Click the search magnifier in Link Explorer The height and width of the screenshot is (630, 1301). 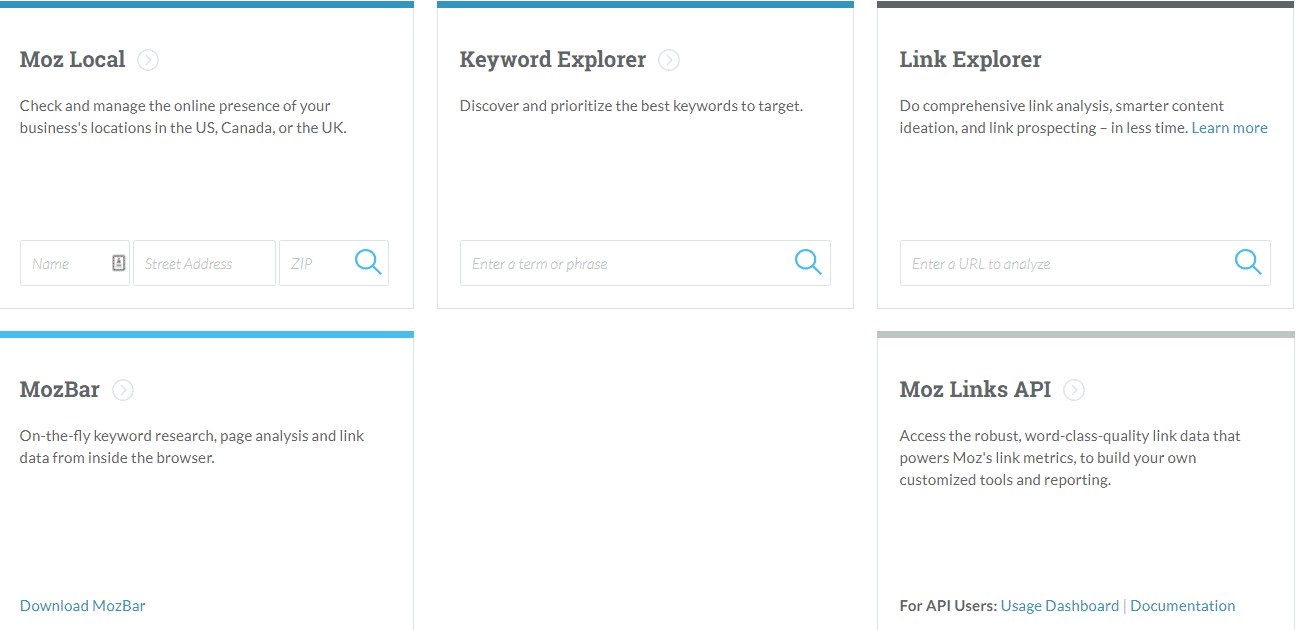click(x=1247, y=261)
